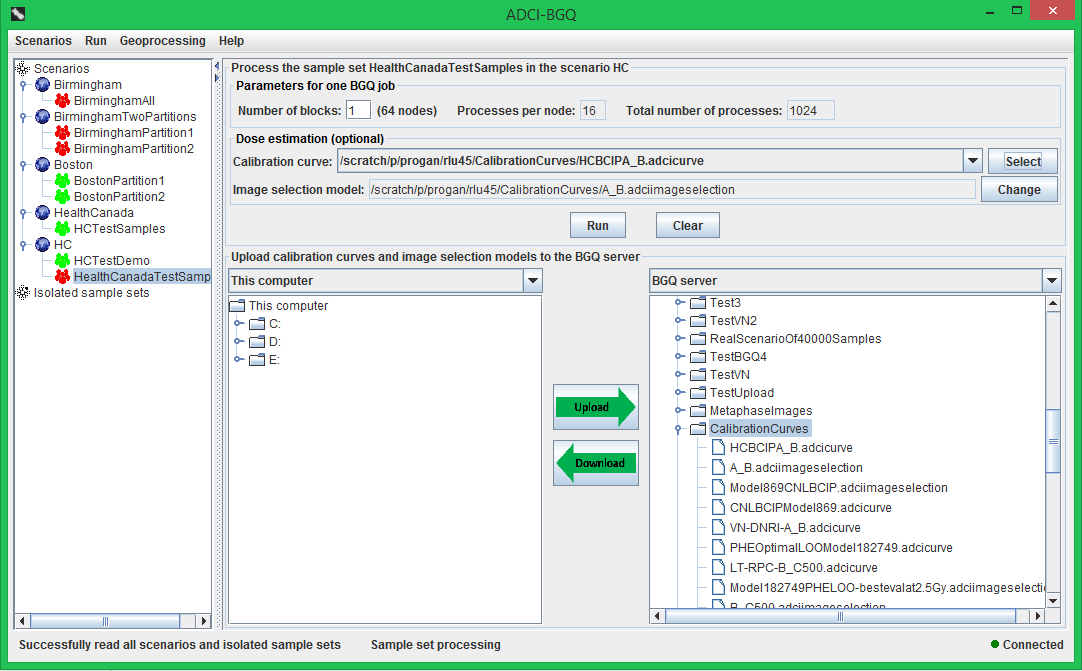Select VN-DNRI-A_B.adcicurve file
This screenshot has width=1082, height=671.
point(795,528)
